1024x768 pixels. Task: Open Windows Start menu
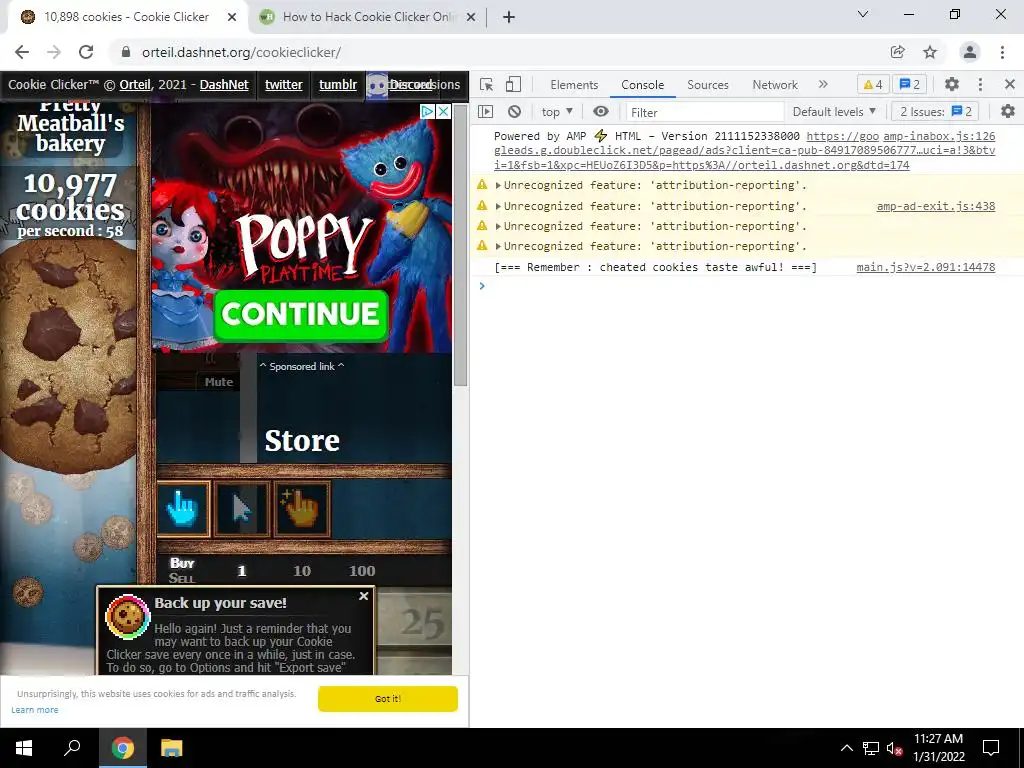(24, 748)
